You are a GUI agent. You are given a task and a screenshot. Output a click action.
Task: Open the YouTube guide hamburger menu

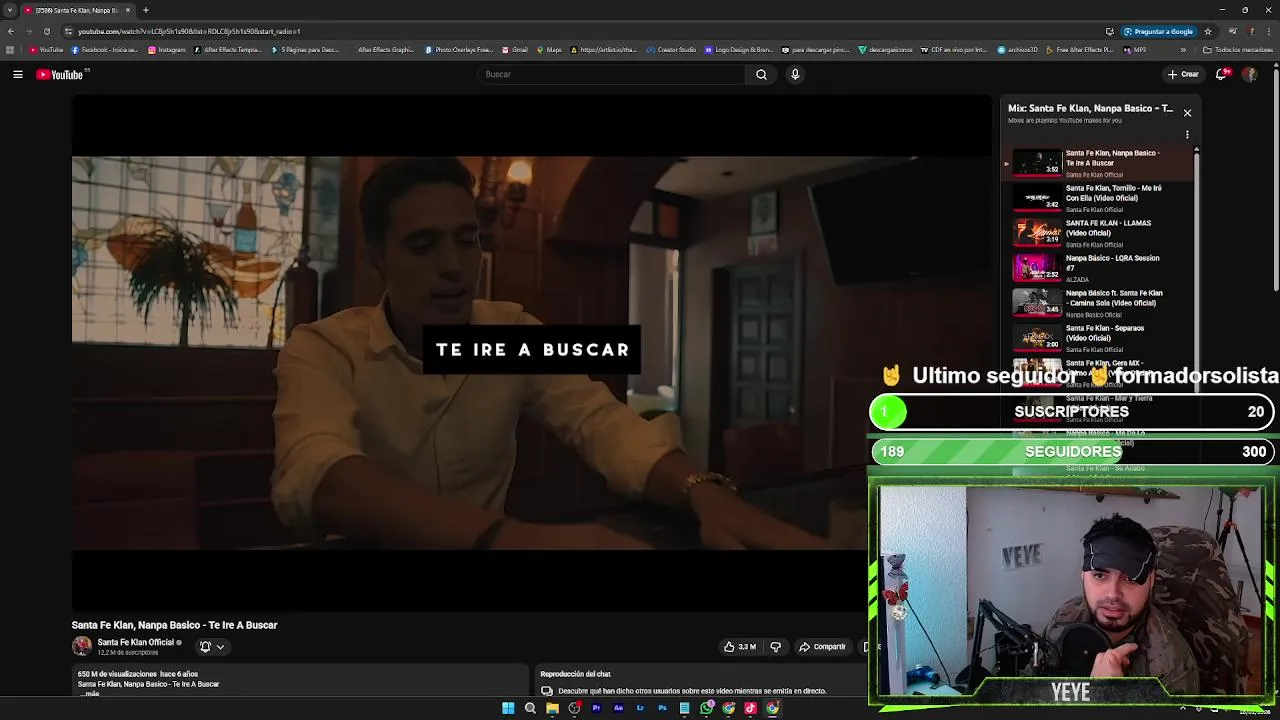[18, 74]
